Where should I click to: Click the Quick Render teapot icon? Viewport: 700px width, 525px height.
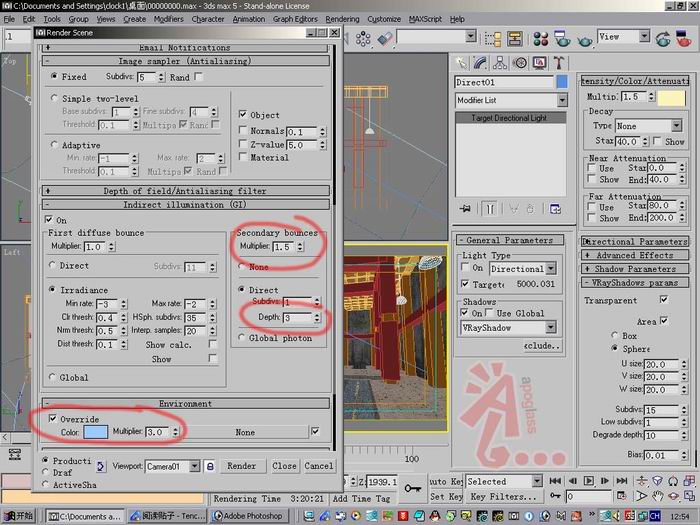pyautogui.click(x=584, y=40)
